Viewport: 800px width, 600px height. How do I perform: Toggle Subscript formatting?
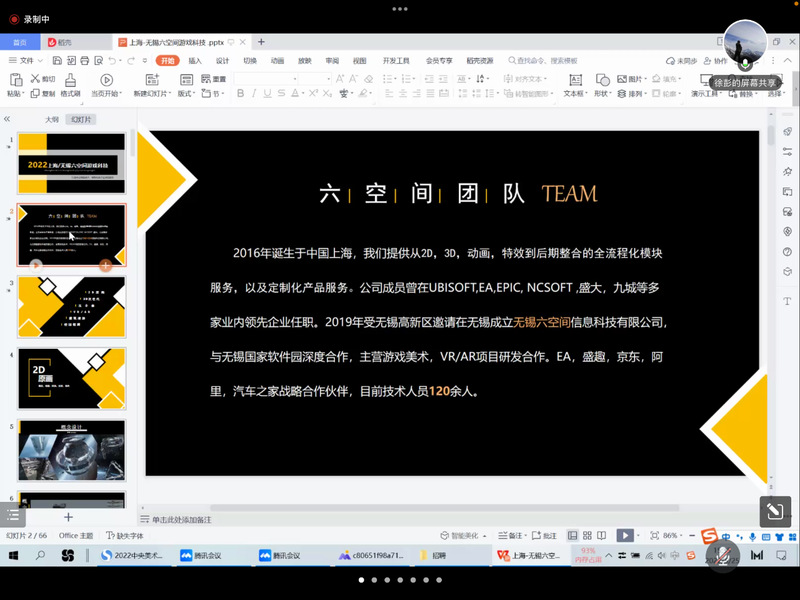tap(328, 93)
